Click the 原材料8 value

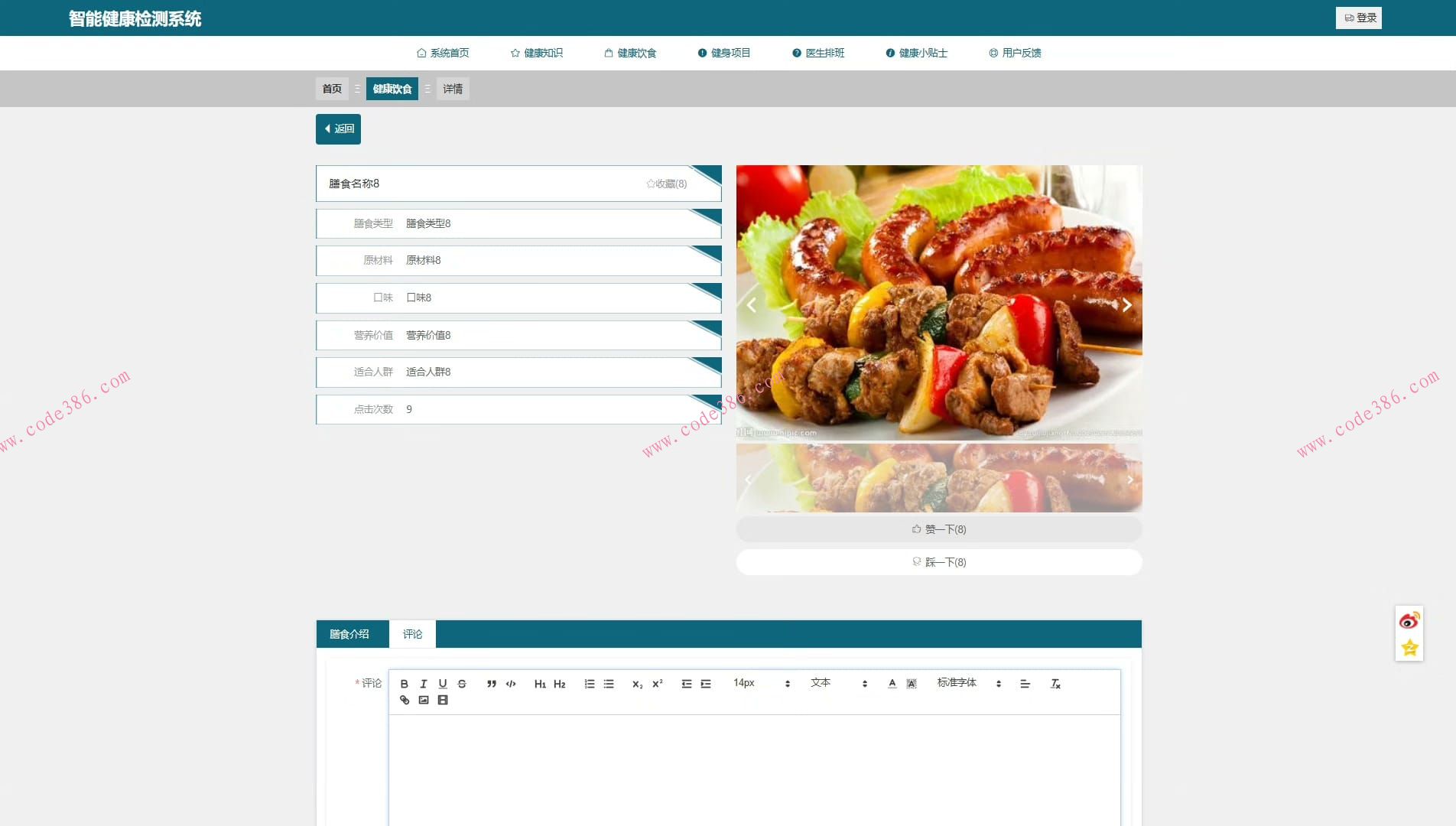click(x=424, y=260)
